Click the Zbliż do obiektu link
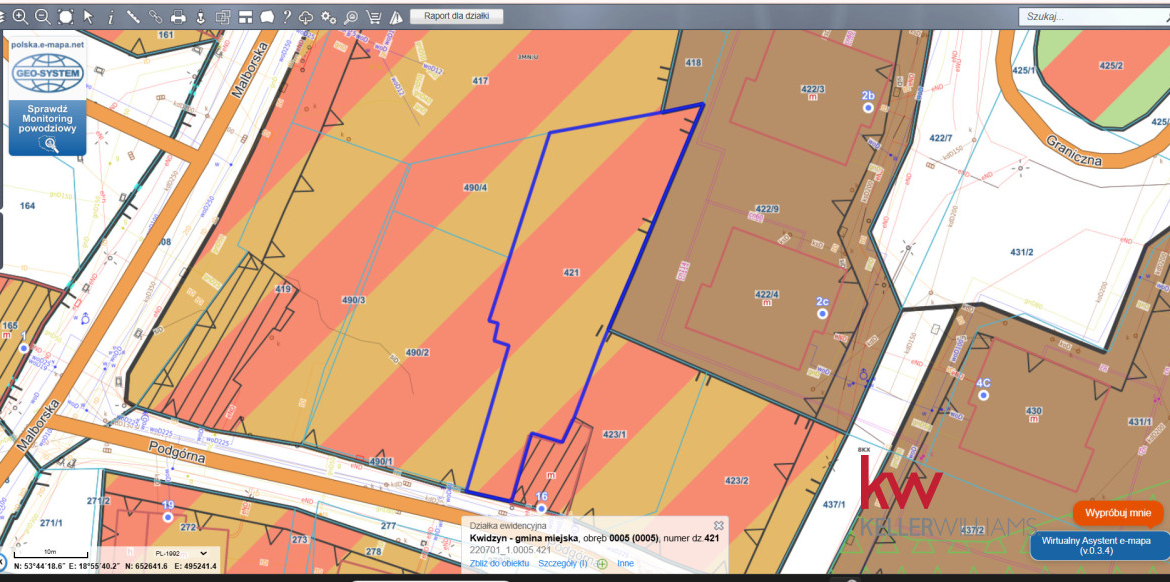This screenshot has height=582, width=1170. [499, 564]
